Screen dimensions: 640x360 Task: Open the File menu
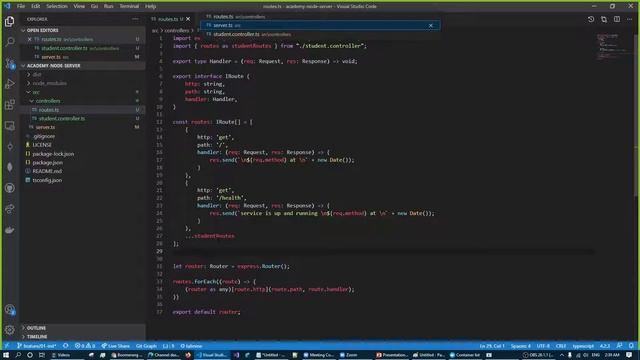click(x=21, y=6)
